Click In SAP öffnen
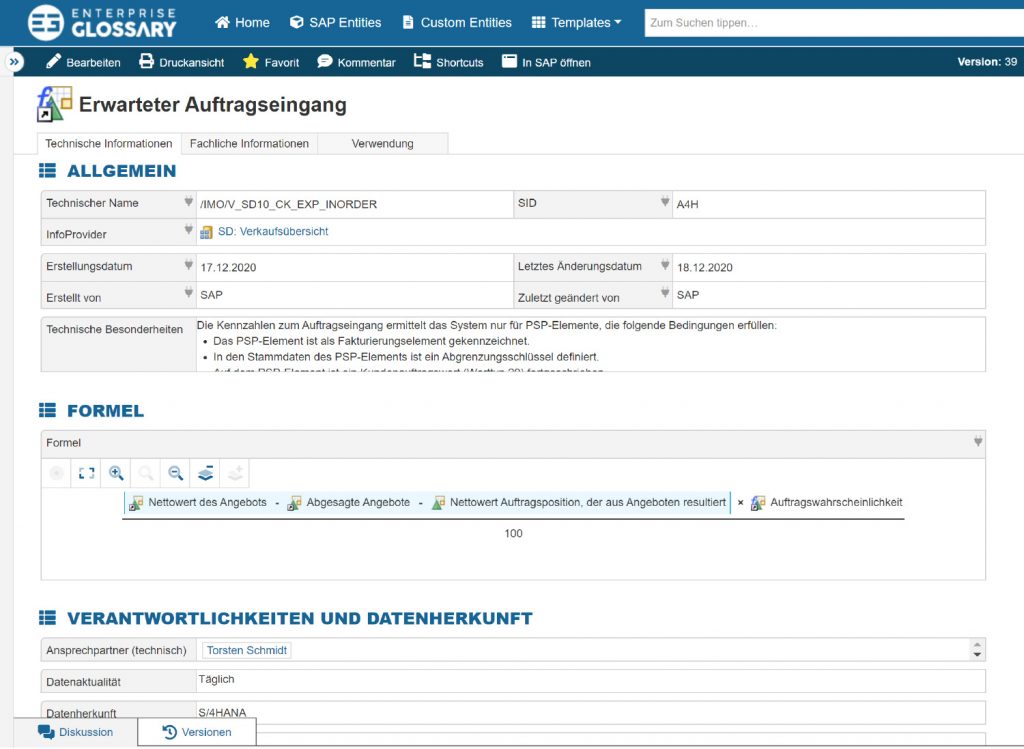Viewport: 1024px width, 749px height. [x=546, y=62]
